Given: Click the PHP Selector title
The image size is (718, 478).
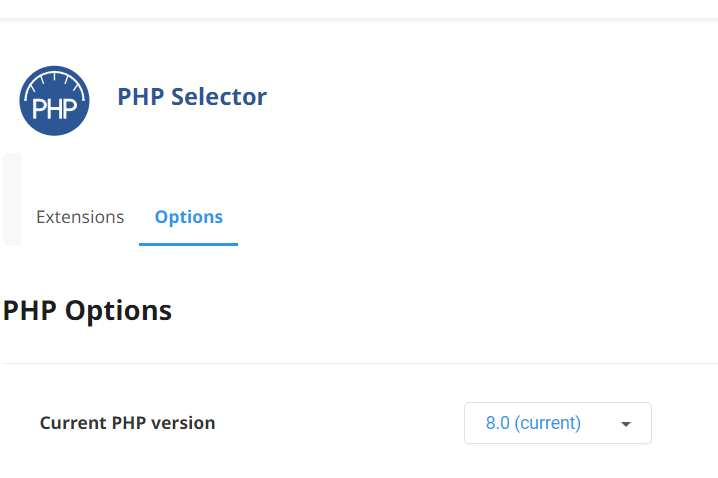Looking at the screenshot, I should pyautogui.click(x=192, y=97).
